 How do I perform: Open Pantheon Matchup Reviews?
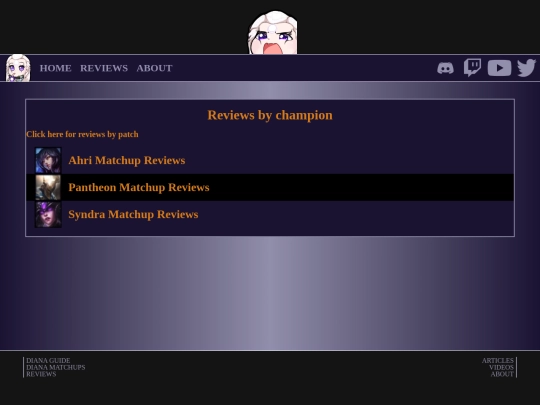point(139,187)
